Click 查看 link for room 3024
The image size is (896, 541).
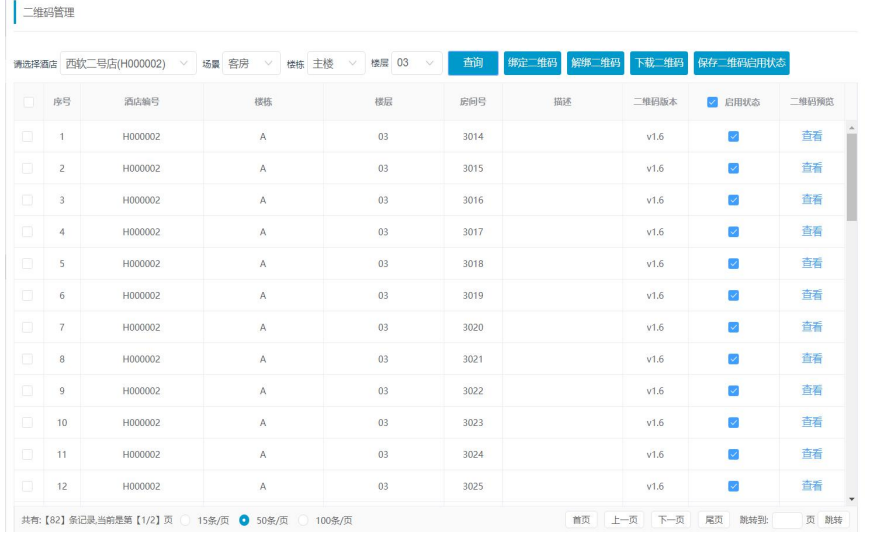(x=811, y=454)
